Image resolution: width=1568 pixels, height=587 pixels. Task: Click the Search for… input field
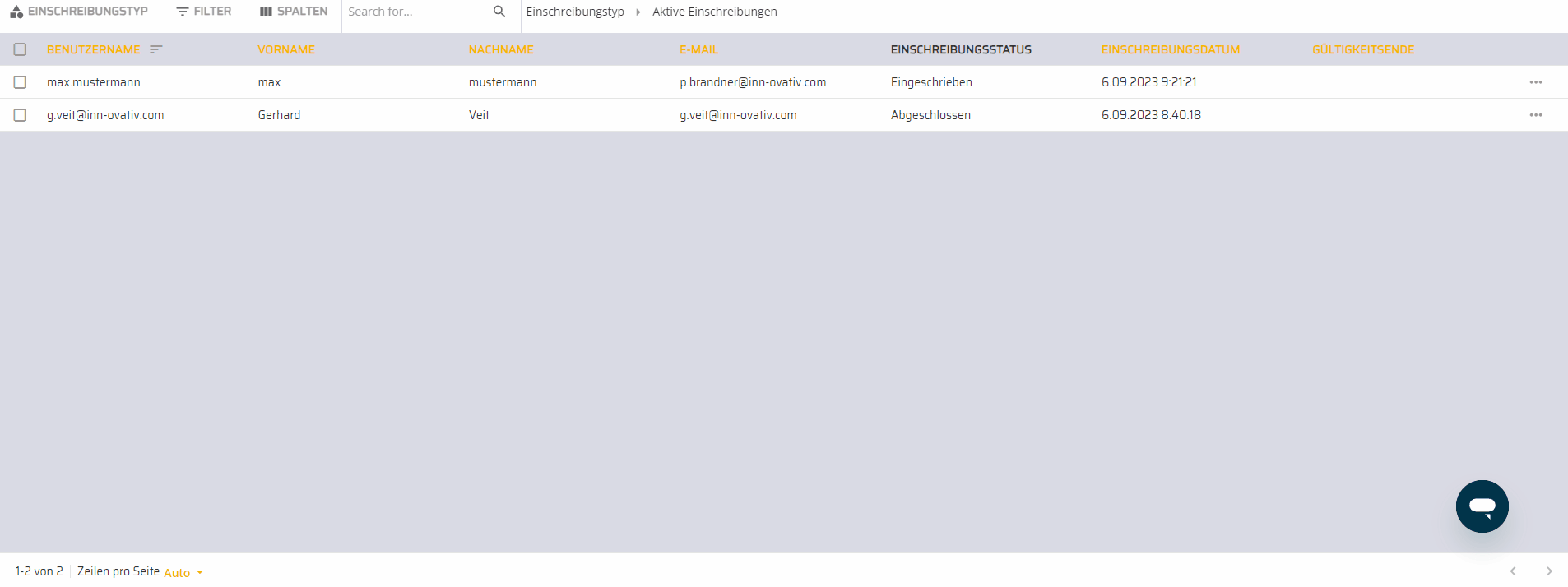point(416,12)
